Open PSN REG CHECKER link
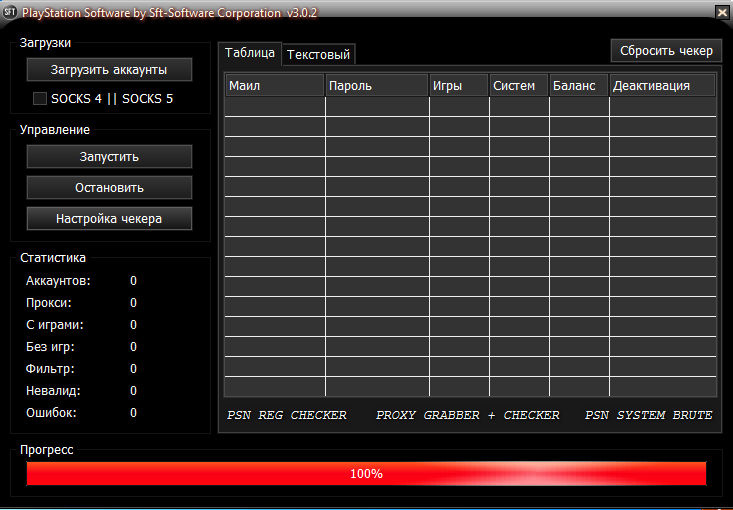The height and width of the screenshot is (510, 733). click(287, 415)
